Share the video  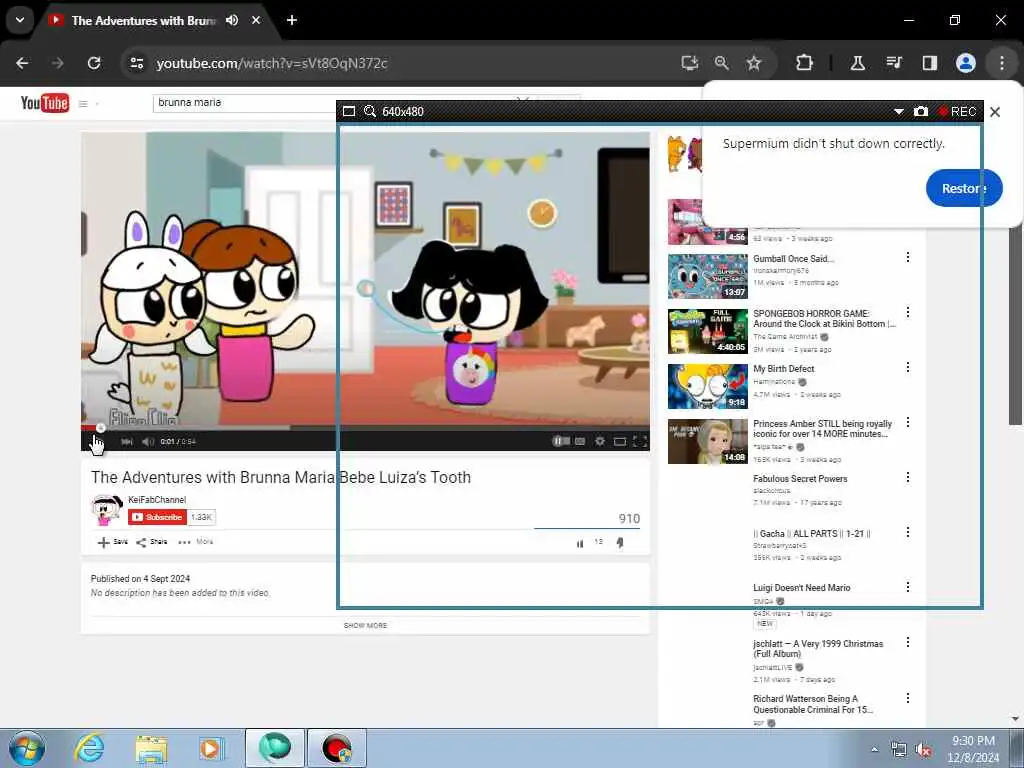152,542
